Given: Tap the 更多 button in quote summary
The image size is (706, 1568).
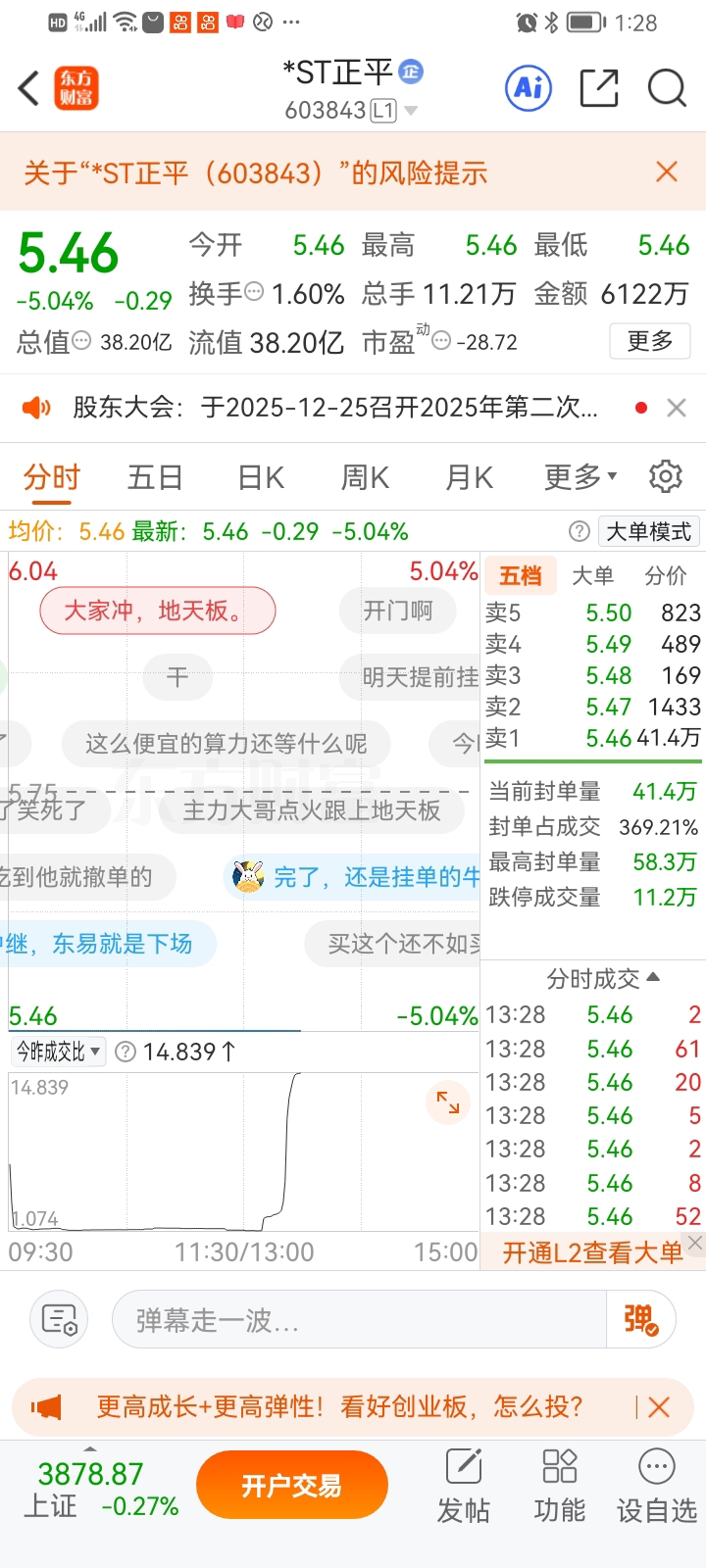Looking at the screenshot, I should [650, 341].
